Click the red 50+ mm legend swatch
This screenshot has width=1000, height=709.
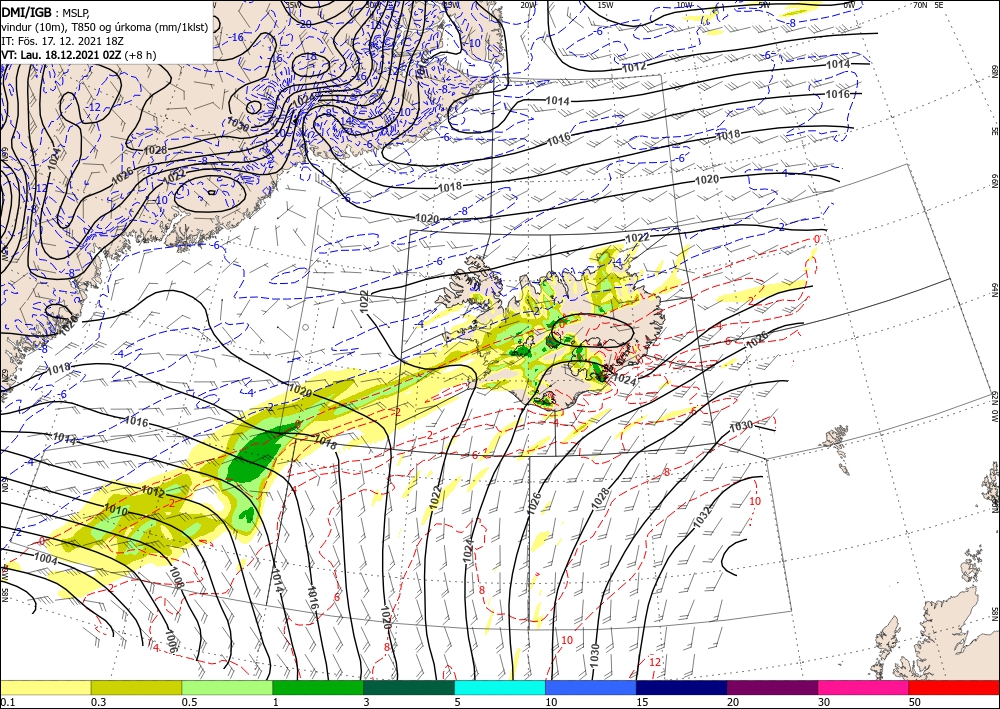pos(954,687)
